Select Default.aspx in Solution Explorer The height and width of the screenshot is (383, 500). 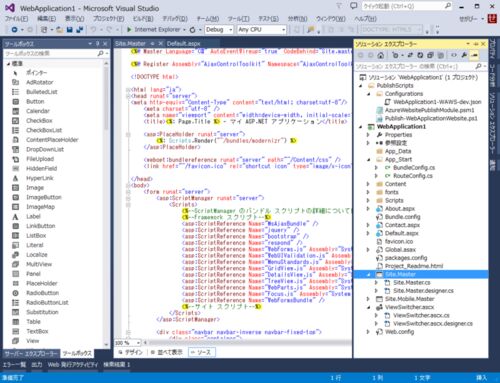pos(401,233)
